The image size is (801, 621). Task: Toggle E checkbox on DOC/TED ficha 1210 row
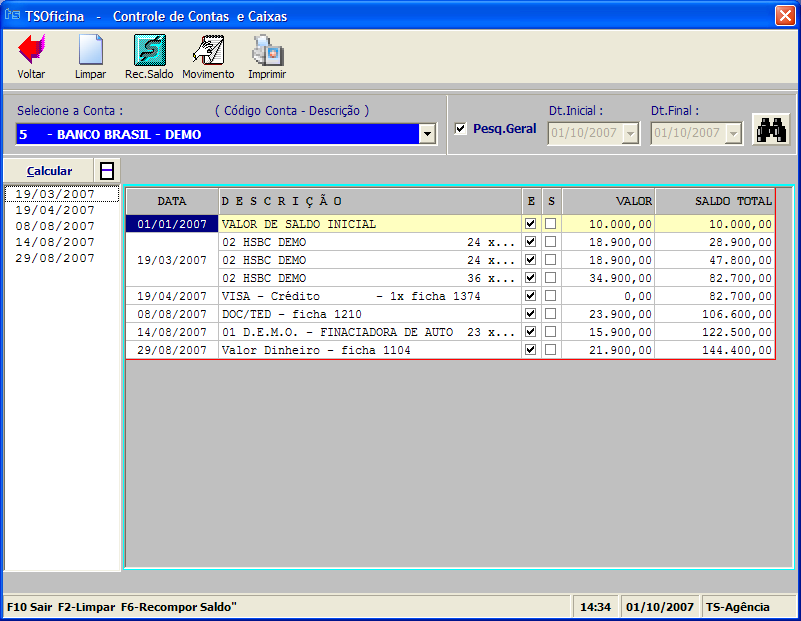[x=530, y=314]
